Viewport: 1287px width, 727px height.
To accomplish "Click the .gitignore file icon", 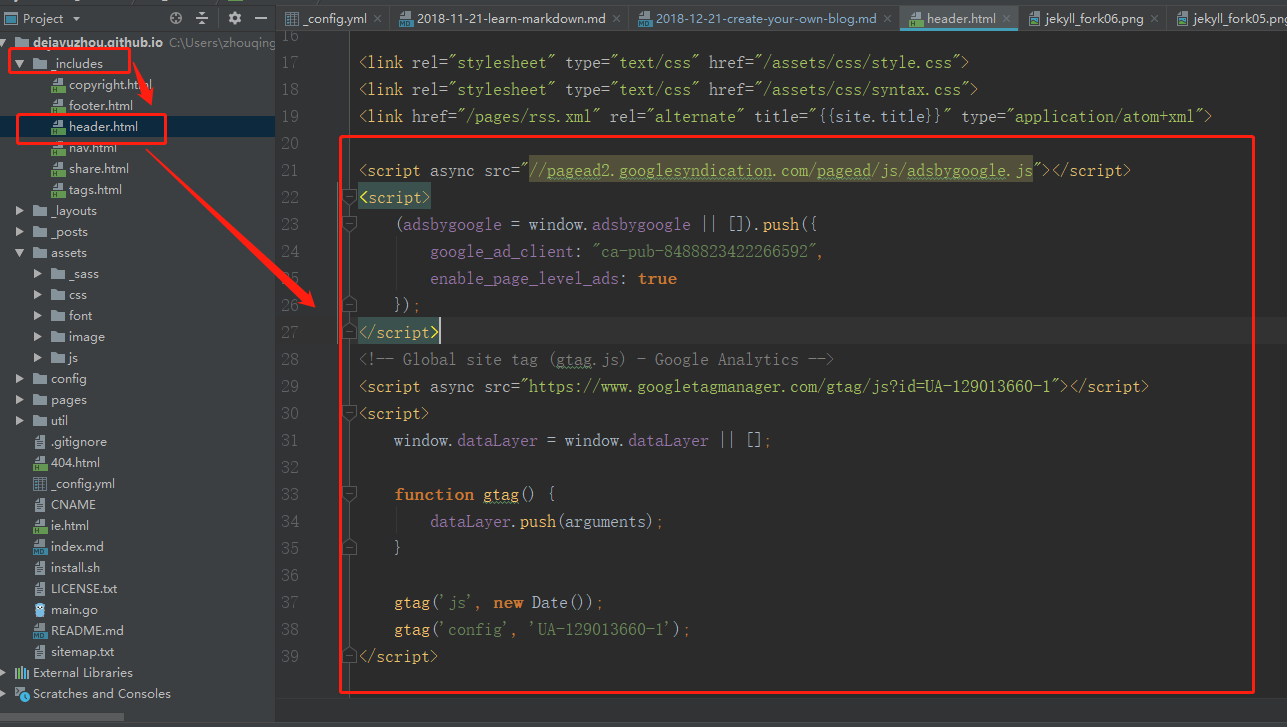I will tap(40, 442).
